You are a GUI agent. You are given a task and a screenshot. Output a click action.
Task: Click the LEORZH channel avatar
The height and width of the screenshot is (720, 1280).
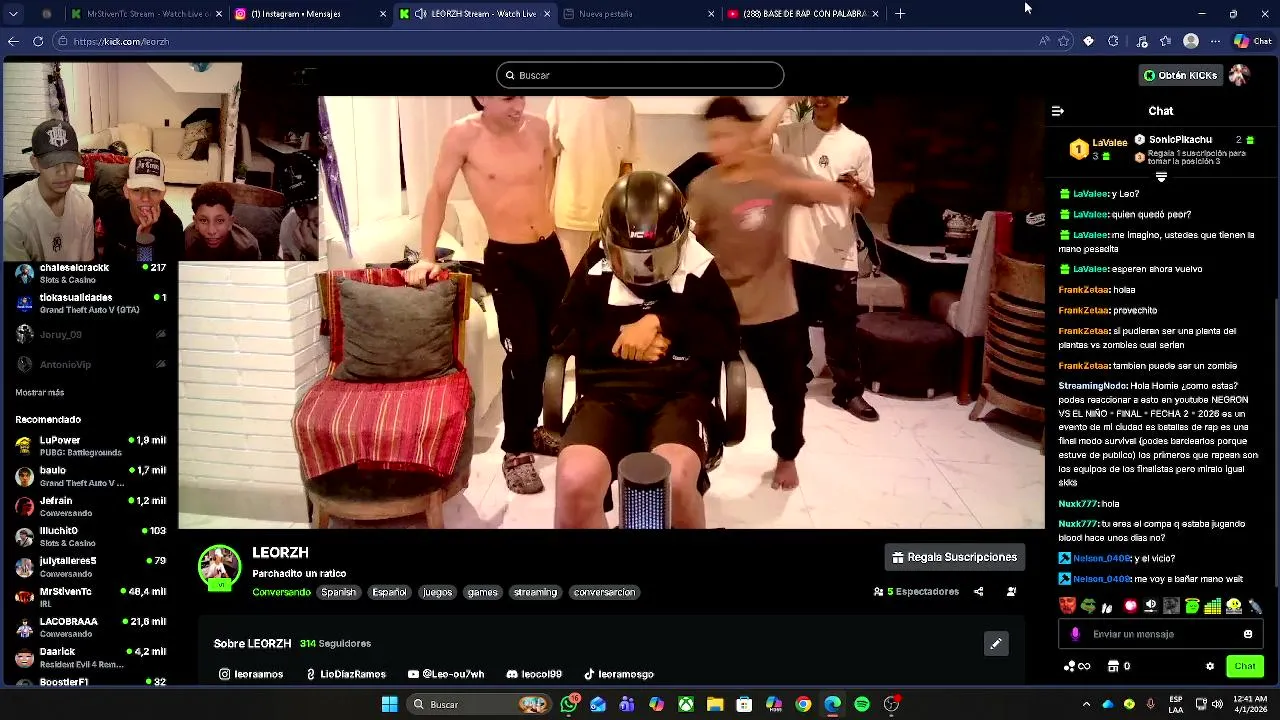[219, 567]
